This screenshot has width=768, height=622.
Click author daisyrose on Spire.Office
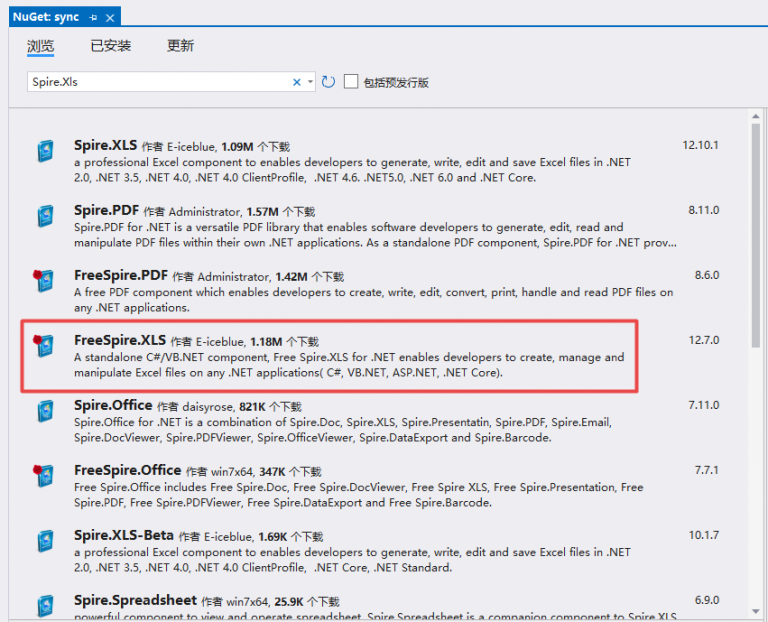pyautogui.click(x=208, y=407)
